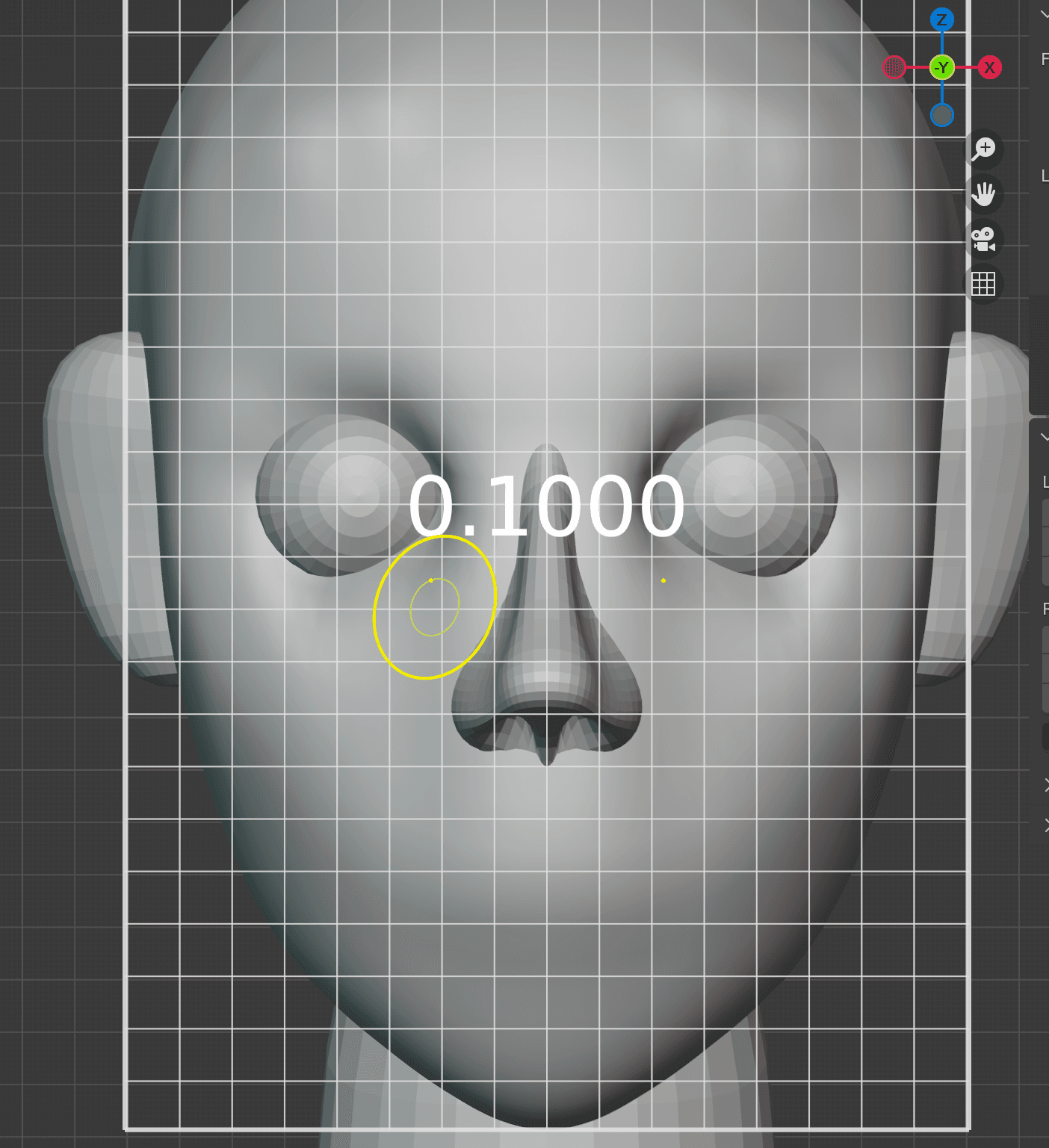Toggle the camera view icon
Screen dimensions: 1049x1148
pos(983,240)
